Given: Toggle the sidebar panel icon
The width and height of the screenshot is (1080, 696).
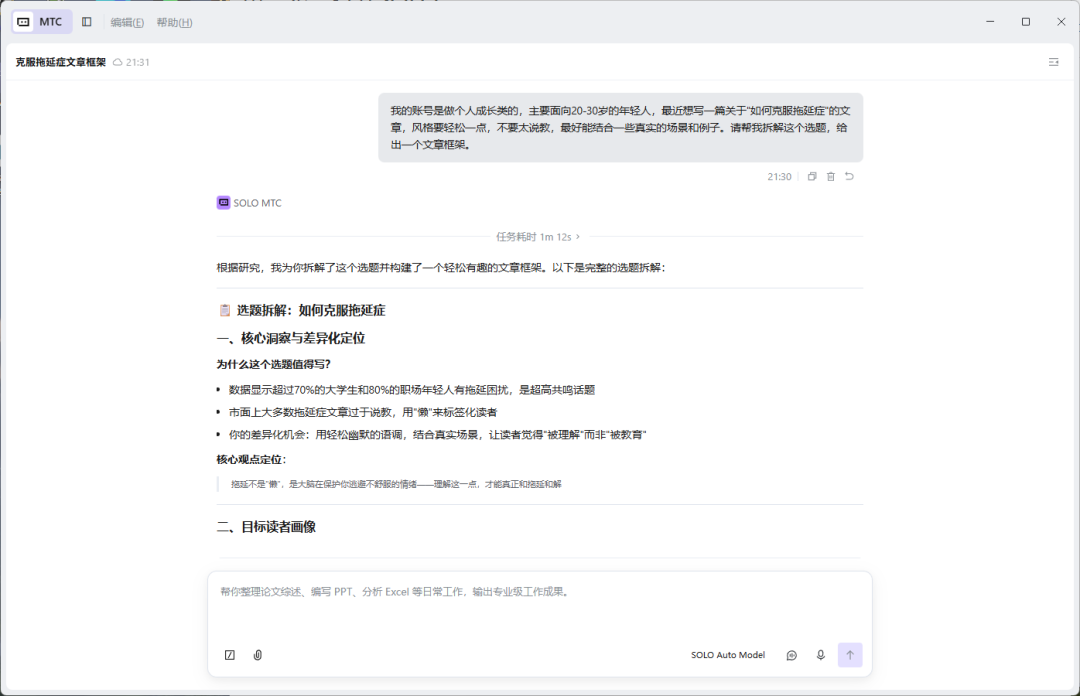Looking at the screenshot, I should pyautogui.click(x=87, y=22).
